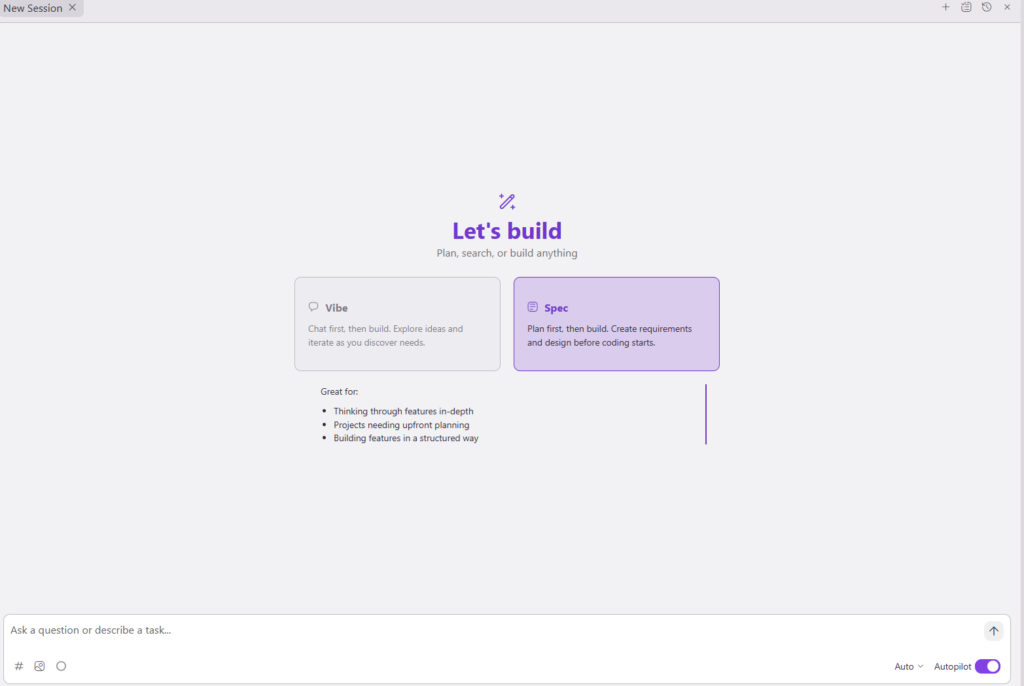Select the Vibe mode card

[x=397, y=324]
